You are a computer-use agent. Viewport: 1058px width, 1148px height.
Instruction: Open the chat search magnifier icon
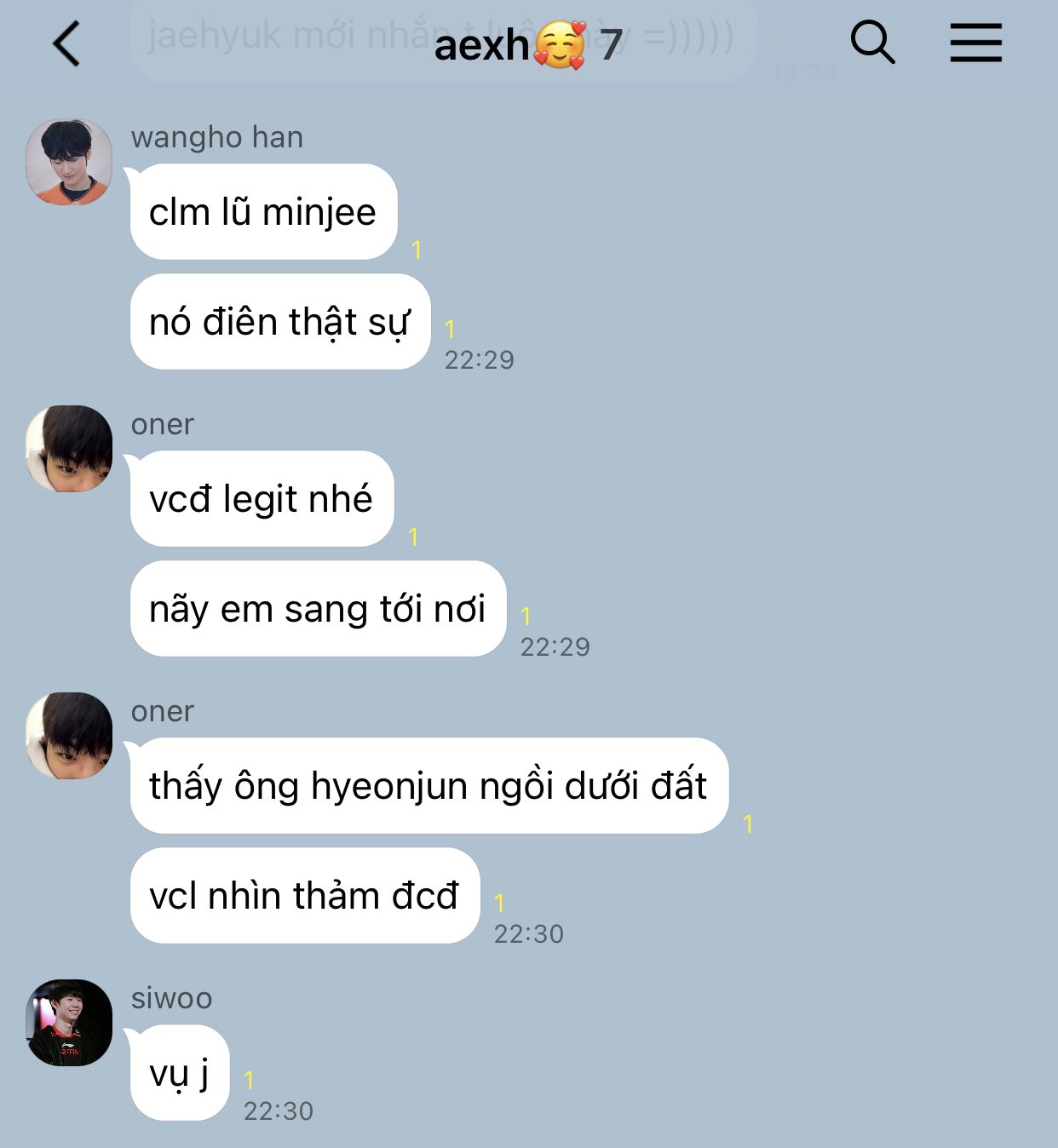click(x=873, y=43)
